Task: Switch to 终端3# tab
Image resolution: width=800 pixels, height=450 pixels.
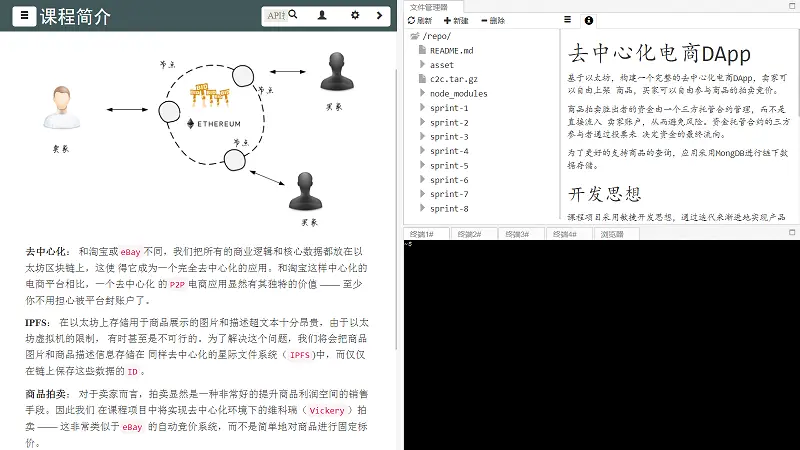Action: [521, 234]
